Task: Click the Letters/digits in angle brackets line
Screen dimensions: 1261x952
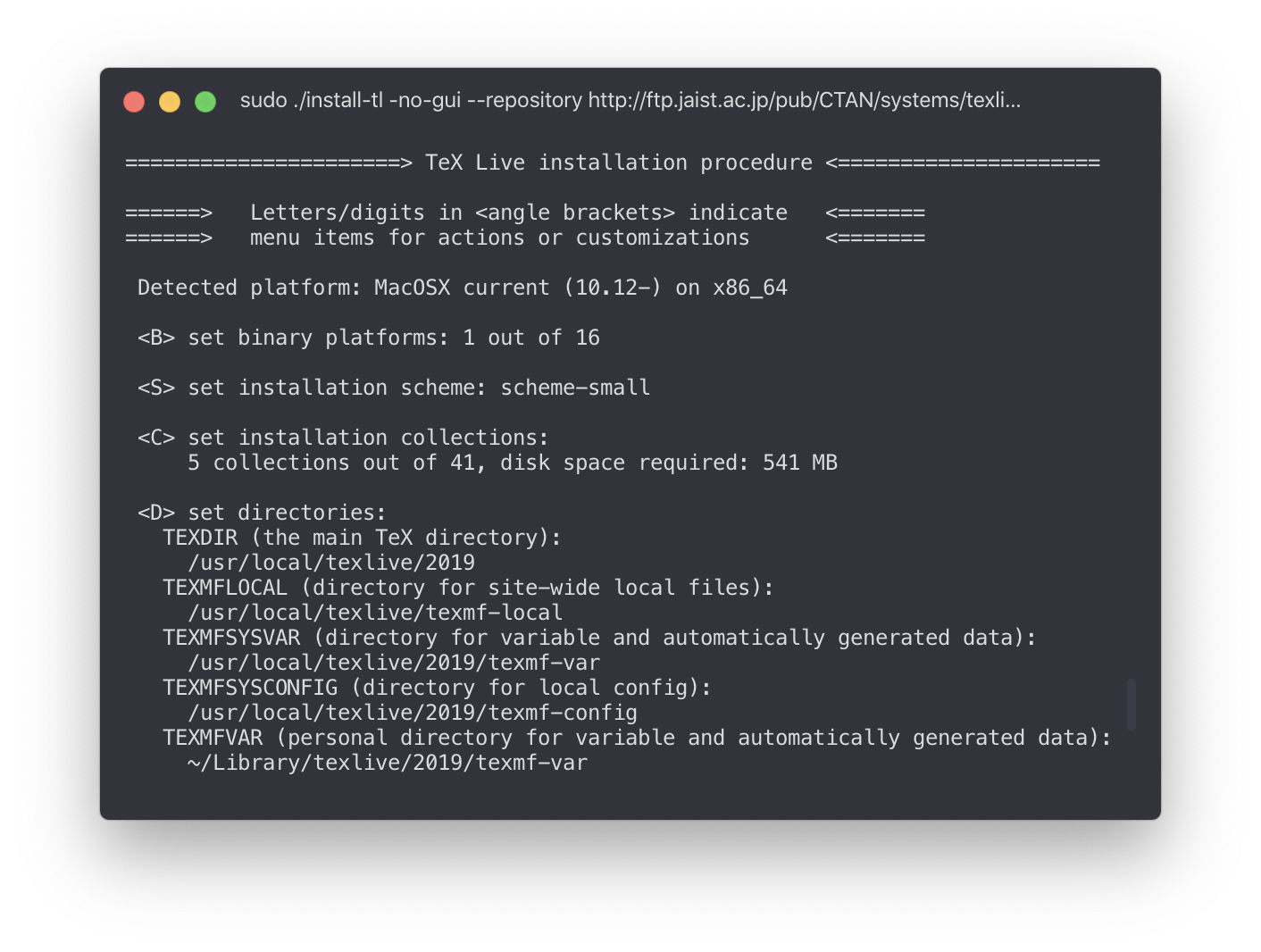Action: (518, 213)
